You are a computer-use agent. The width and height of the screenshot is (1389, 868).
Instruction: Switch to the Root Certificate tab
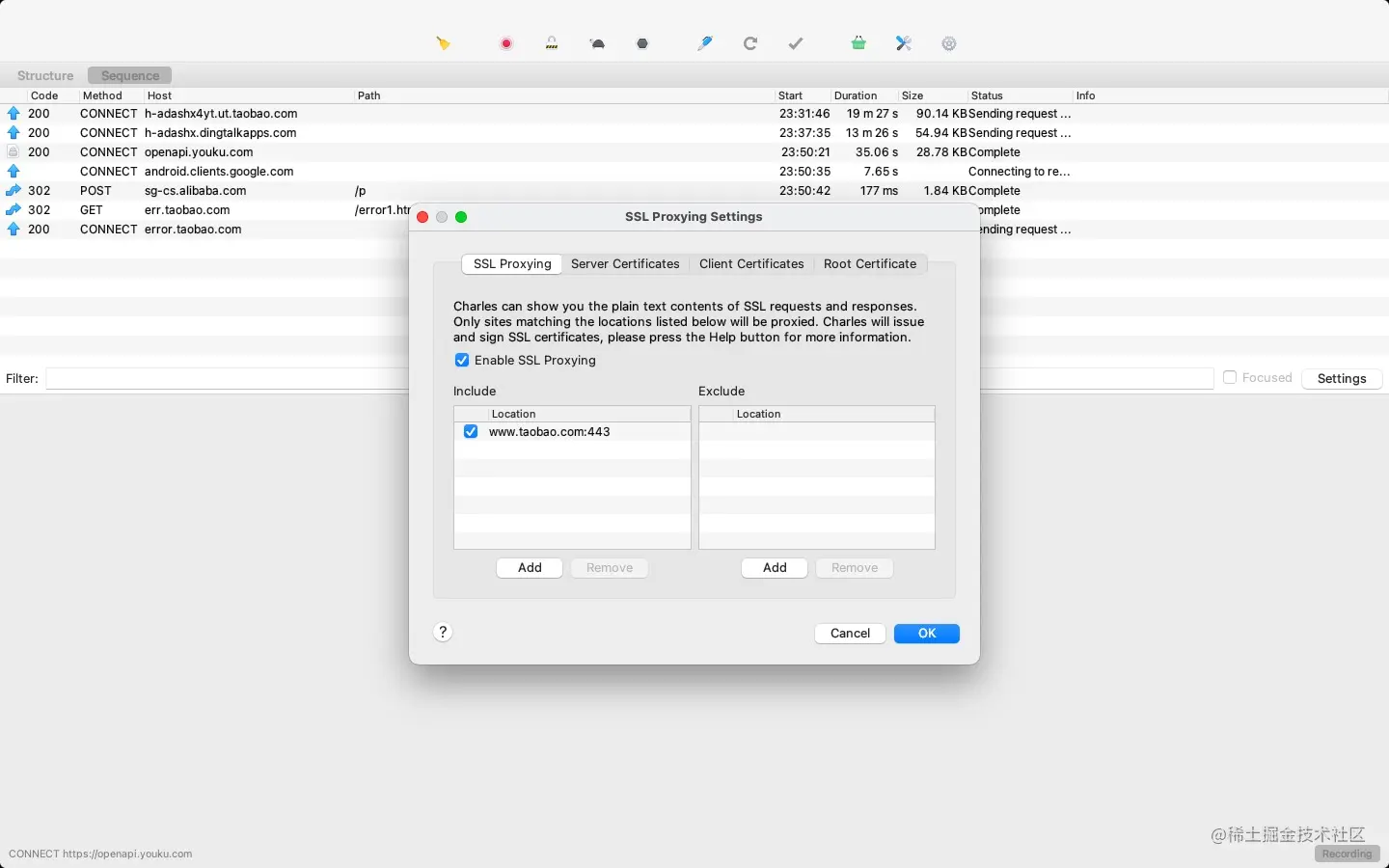[x=870, y=264]
